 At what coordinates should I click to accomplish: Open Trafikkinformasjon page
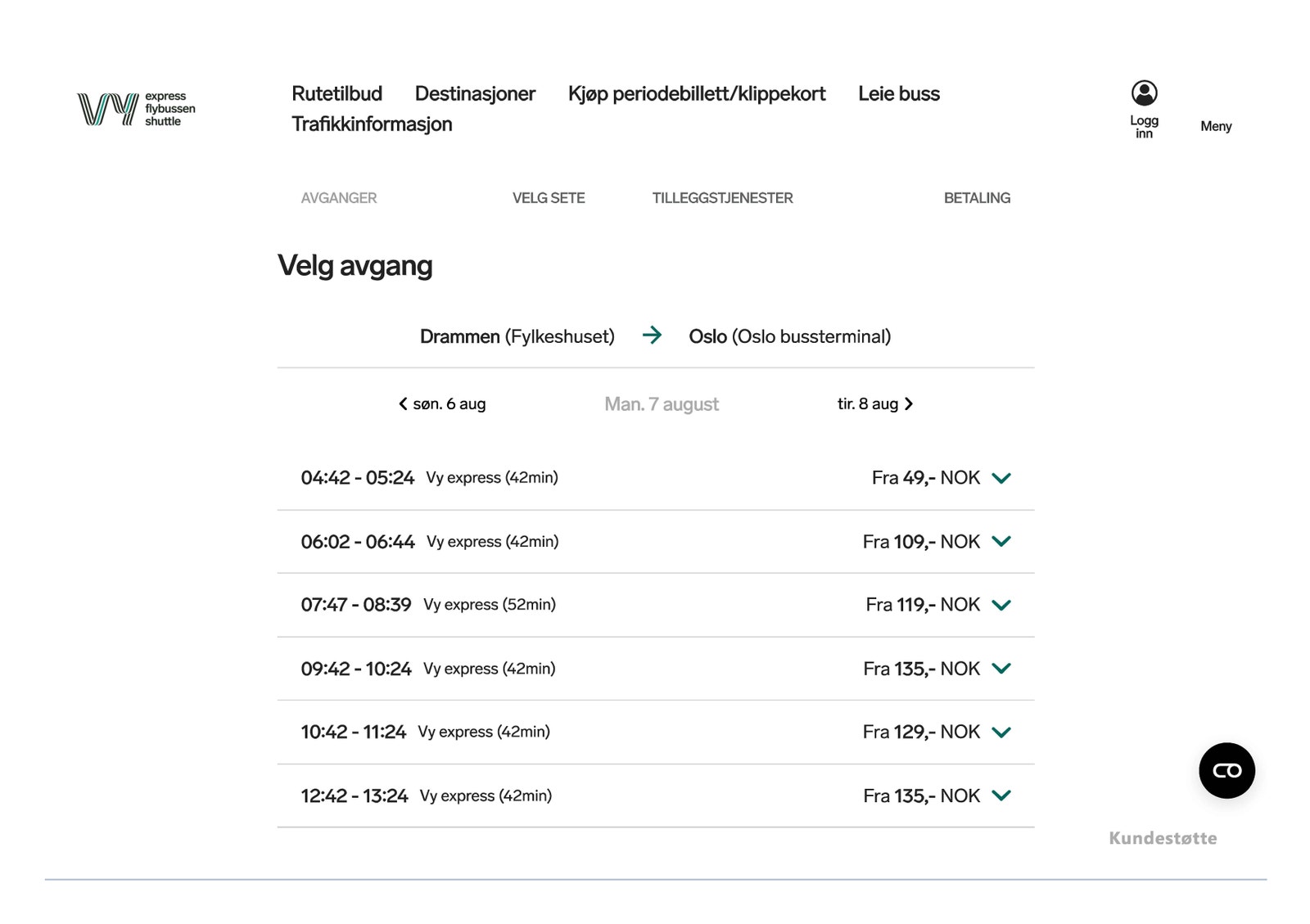(x=372, y=124)
